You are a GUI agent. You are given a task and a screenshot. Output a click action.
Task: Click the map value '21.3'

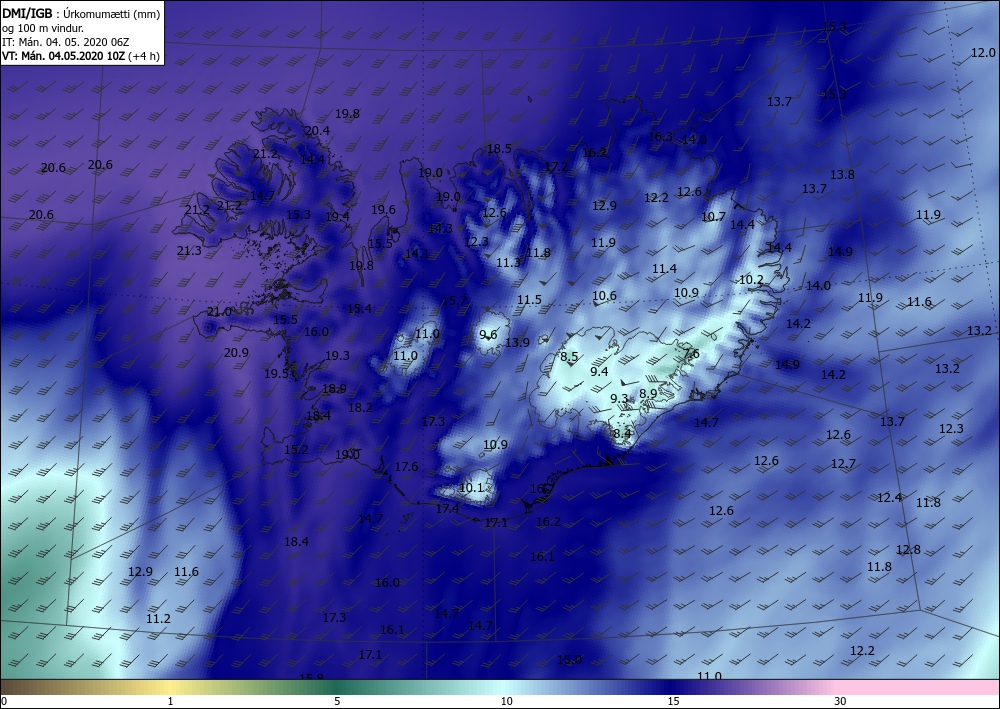tap(189, 251)
